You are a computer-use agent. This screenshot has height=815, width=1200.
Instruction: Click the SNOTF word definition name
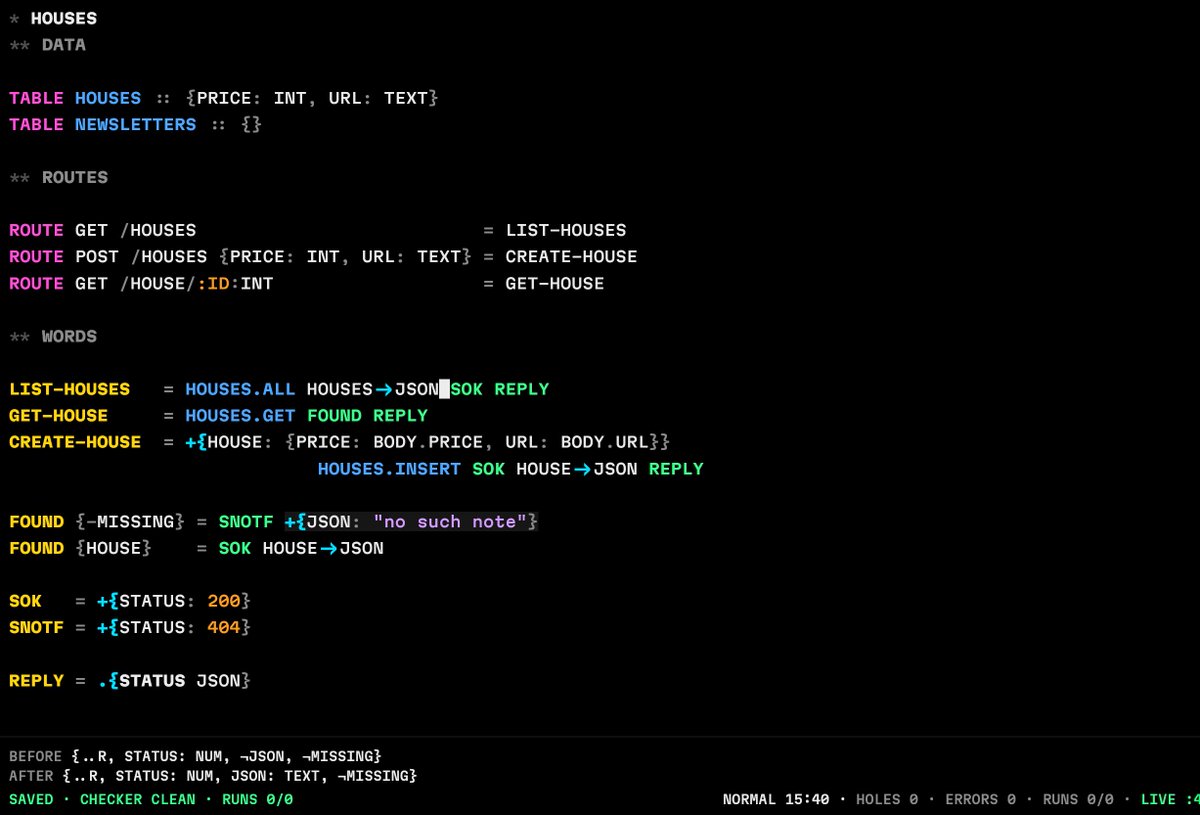coord(37,627)
